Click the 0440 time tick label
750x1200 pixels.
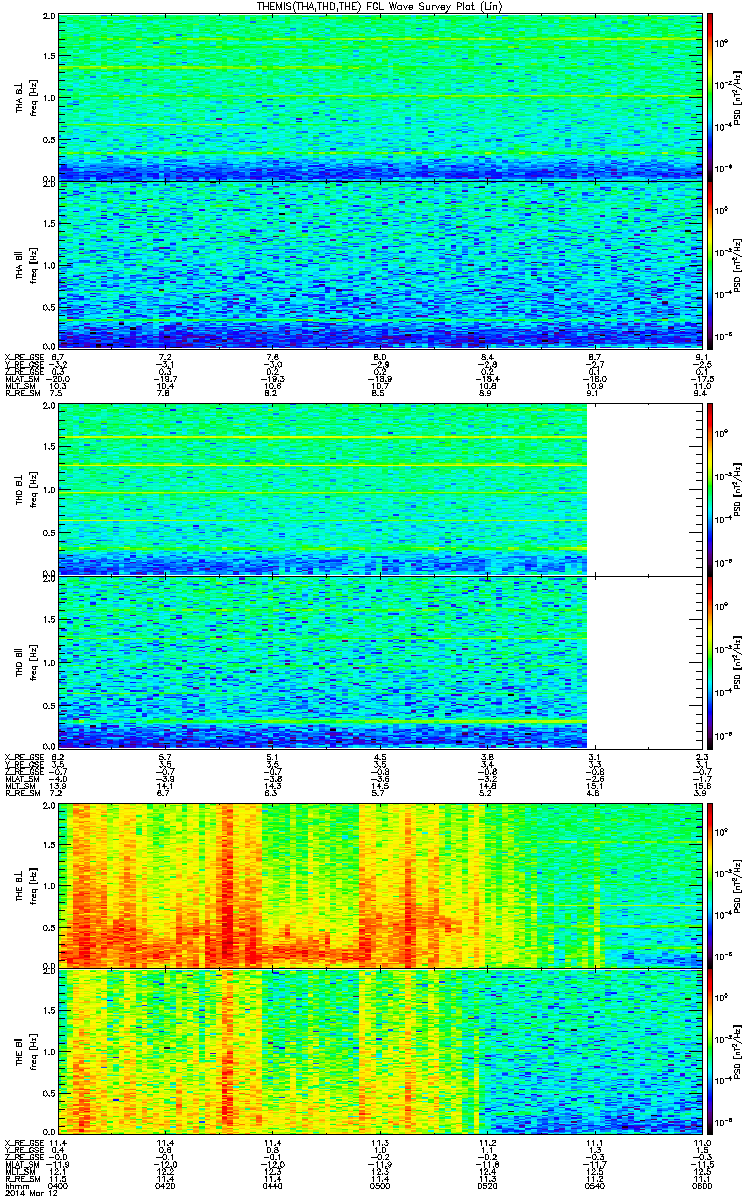(273, 1186)
